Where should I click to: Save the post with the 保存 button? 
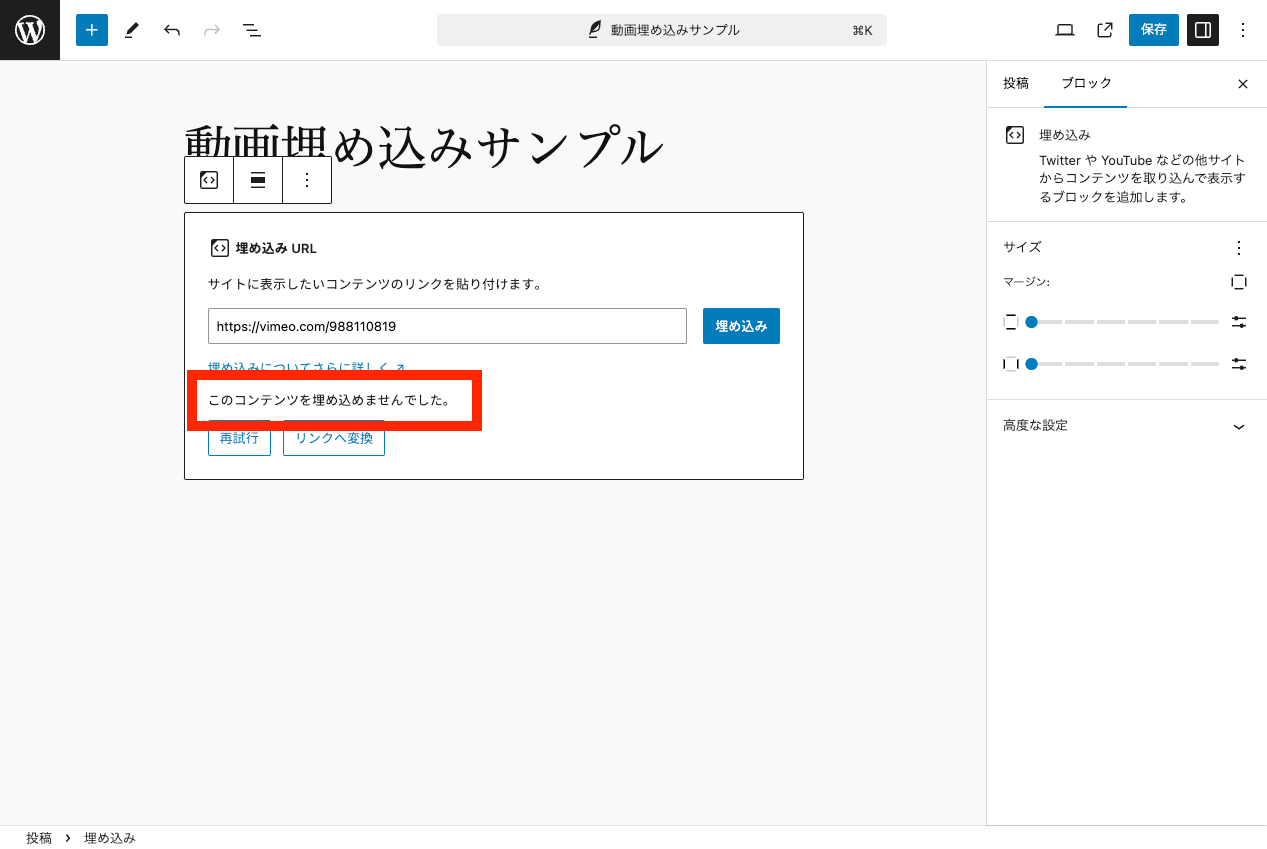pos(1154,30)
